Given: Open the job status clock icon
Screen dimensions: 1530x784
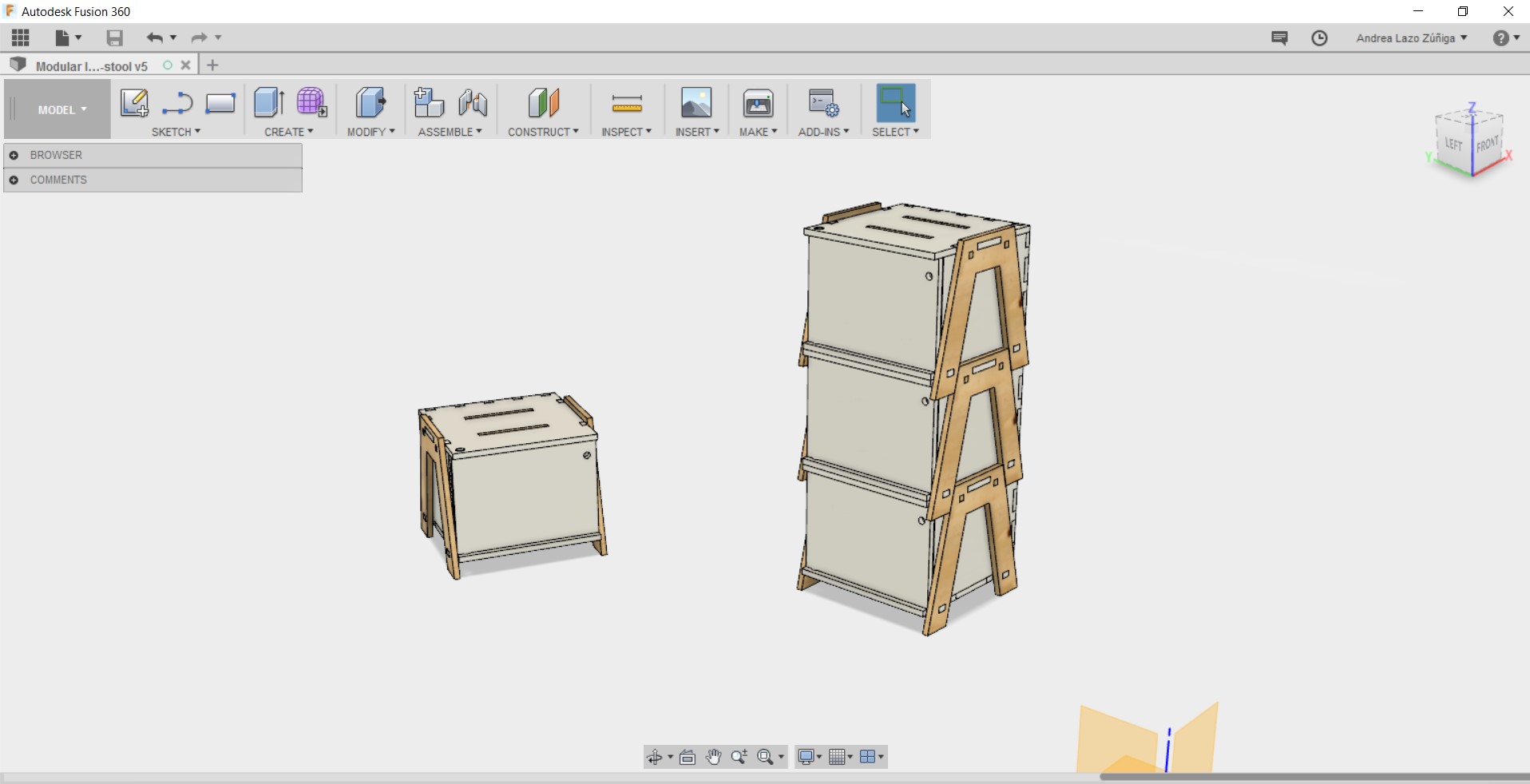Looking at the screenshot, I should click(x=1319, y=38).
